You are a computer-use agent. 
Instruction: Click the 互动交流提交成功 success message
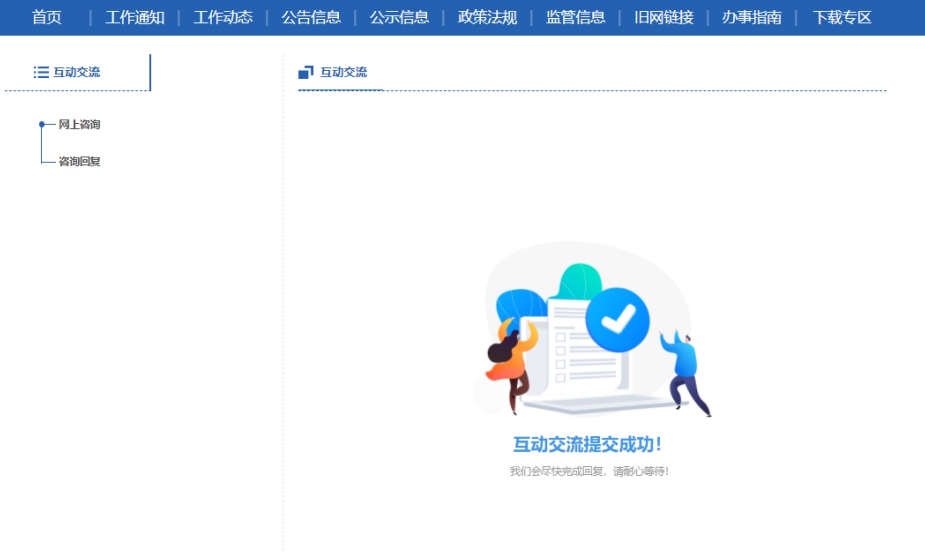click(x=588, y=445)
